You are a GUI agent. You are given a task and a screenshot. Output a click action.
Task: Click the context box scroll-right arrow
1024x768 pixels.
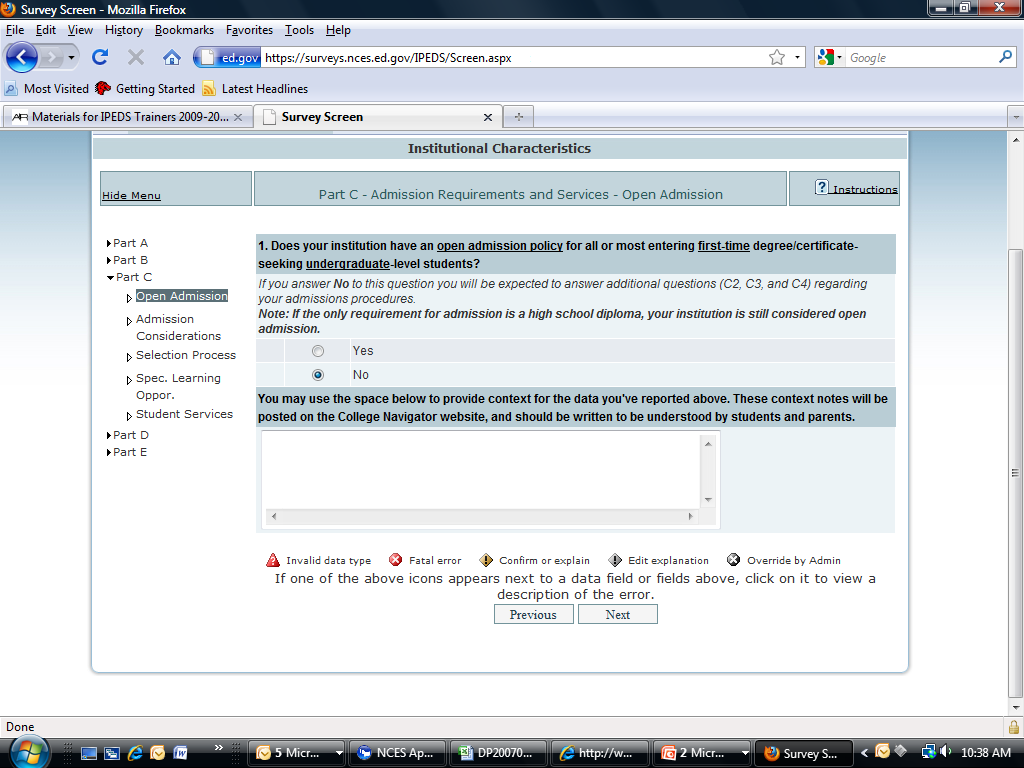[x=690, y=517]
